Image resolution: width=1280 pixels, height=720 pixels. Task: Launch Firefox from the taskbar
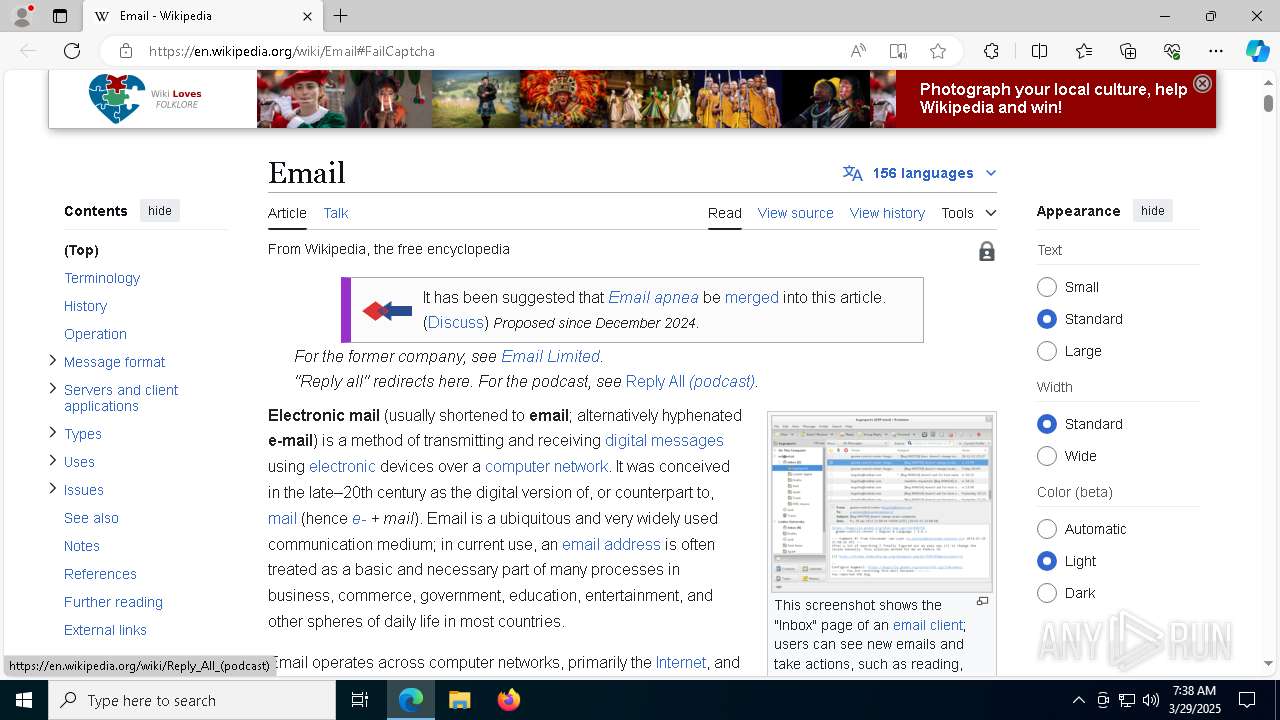coord(508,700)
